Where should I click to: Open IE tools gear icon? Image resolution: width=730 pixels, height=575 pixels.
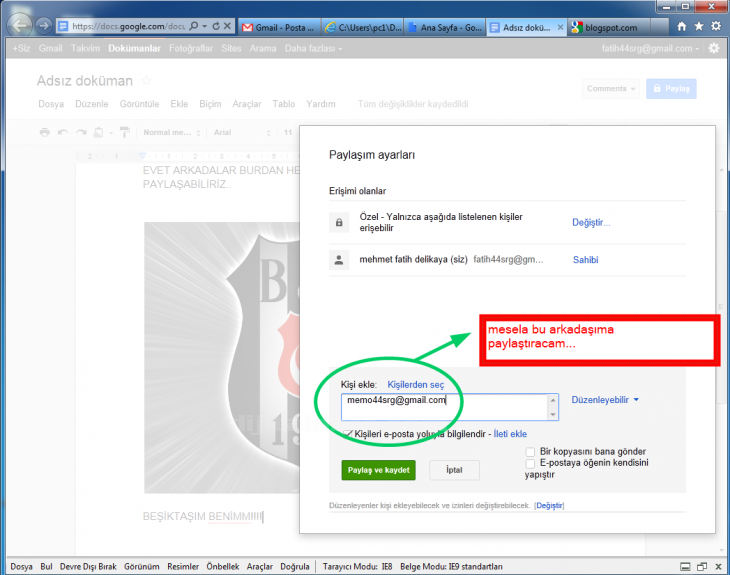click(716, 27)
